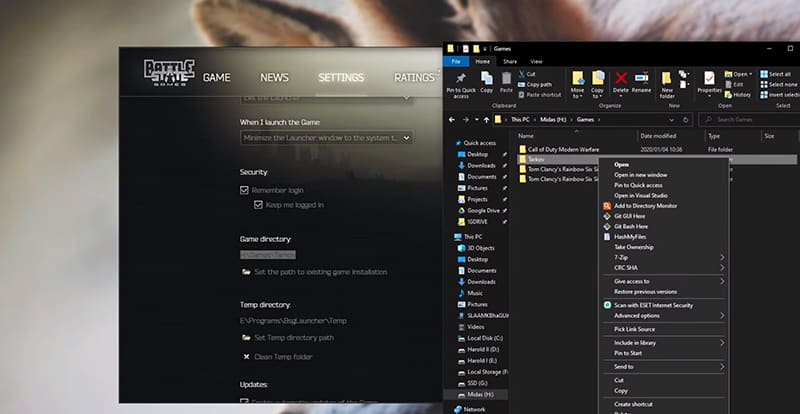Click Add to Directory Monitor context entry

pos(645,206)
